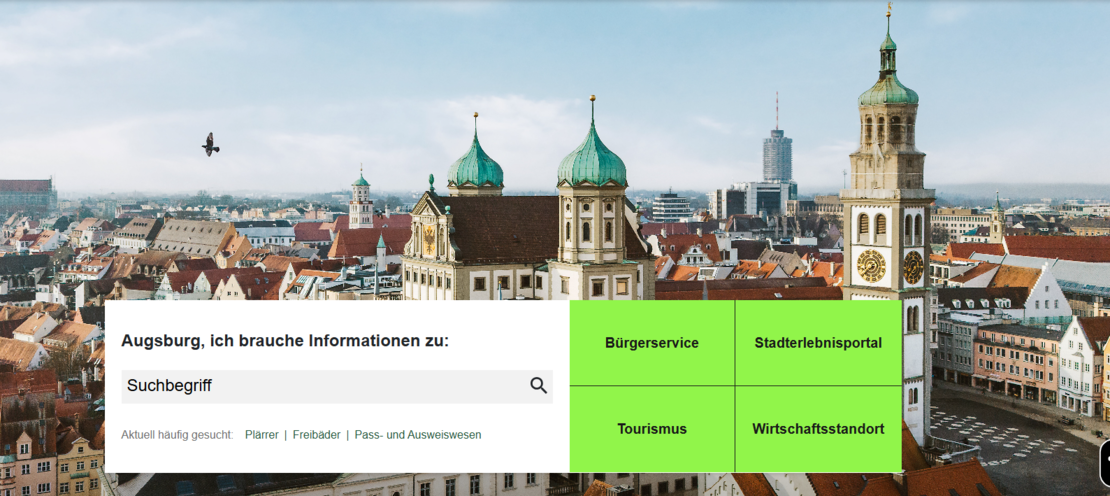Follow the Freibäder link
This screenshot has height=496, width=1110.
tap(316, 435)
